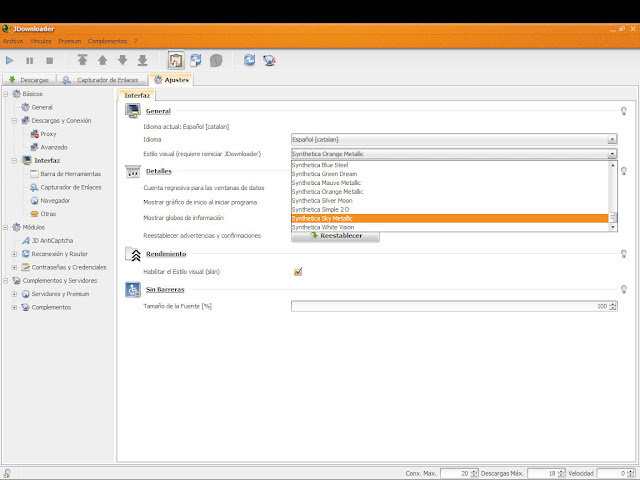Expand the Contraseñas y Credenciales node
Screen dimensions: 640x480
tap(14, 267)
